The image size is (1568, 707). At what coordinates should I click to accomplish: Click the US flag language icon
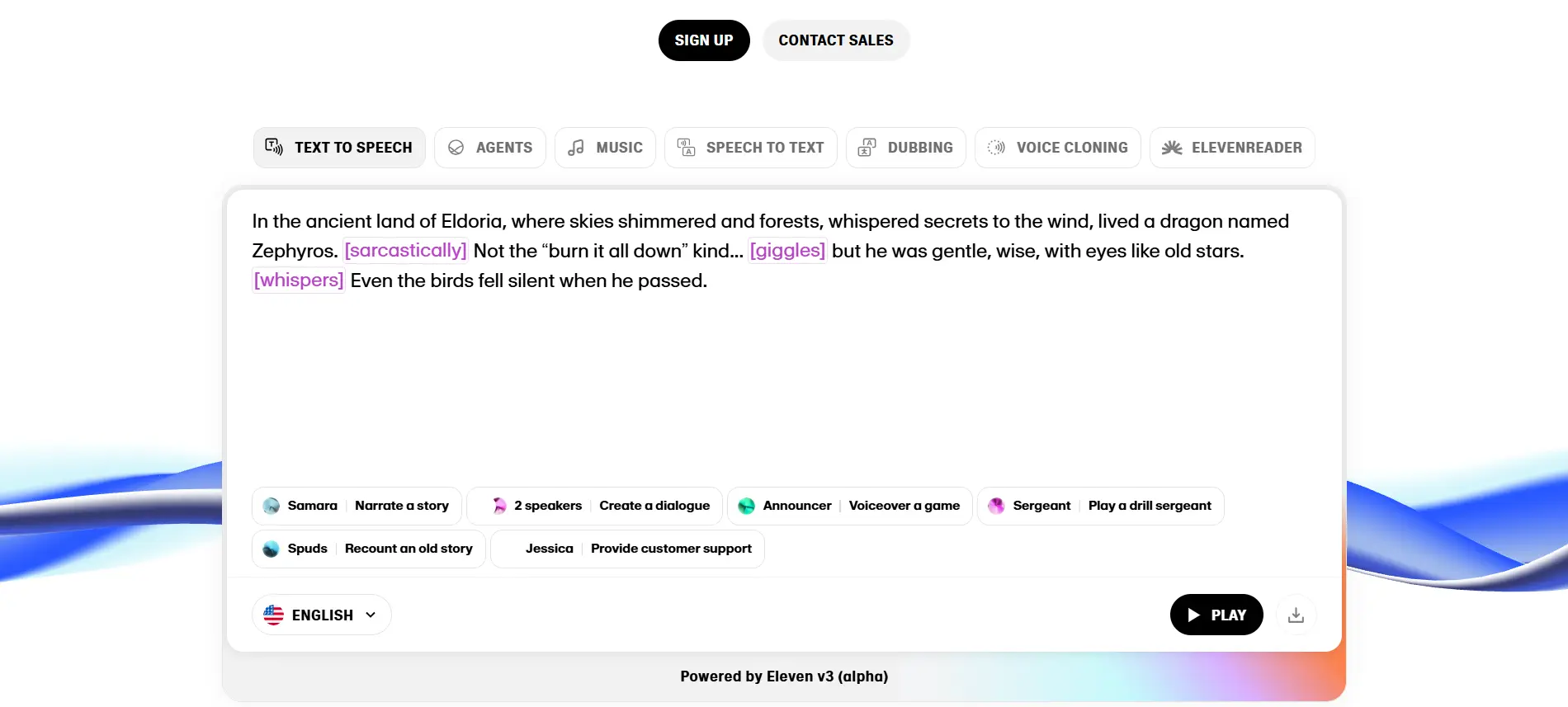point(273,615)
